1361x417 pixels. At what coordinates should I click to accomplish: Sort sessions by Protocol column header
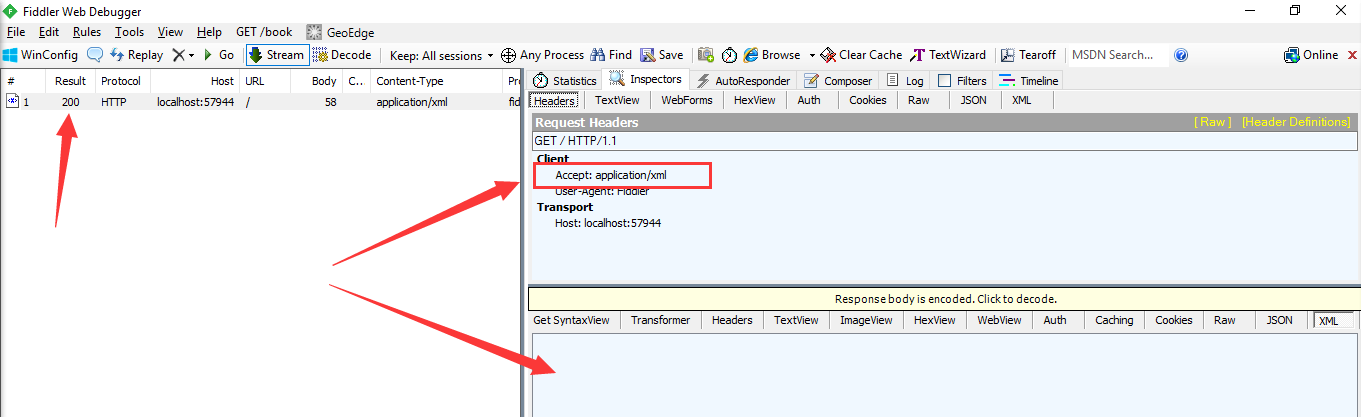pos(122,81)
